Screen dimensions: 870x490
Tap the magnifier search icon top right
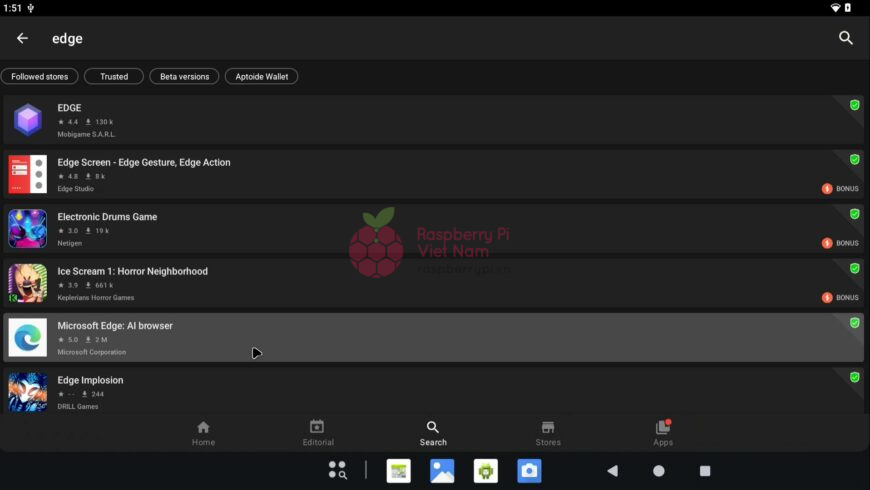845,38
